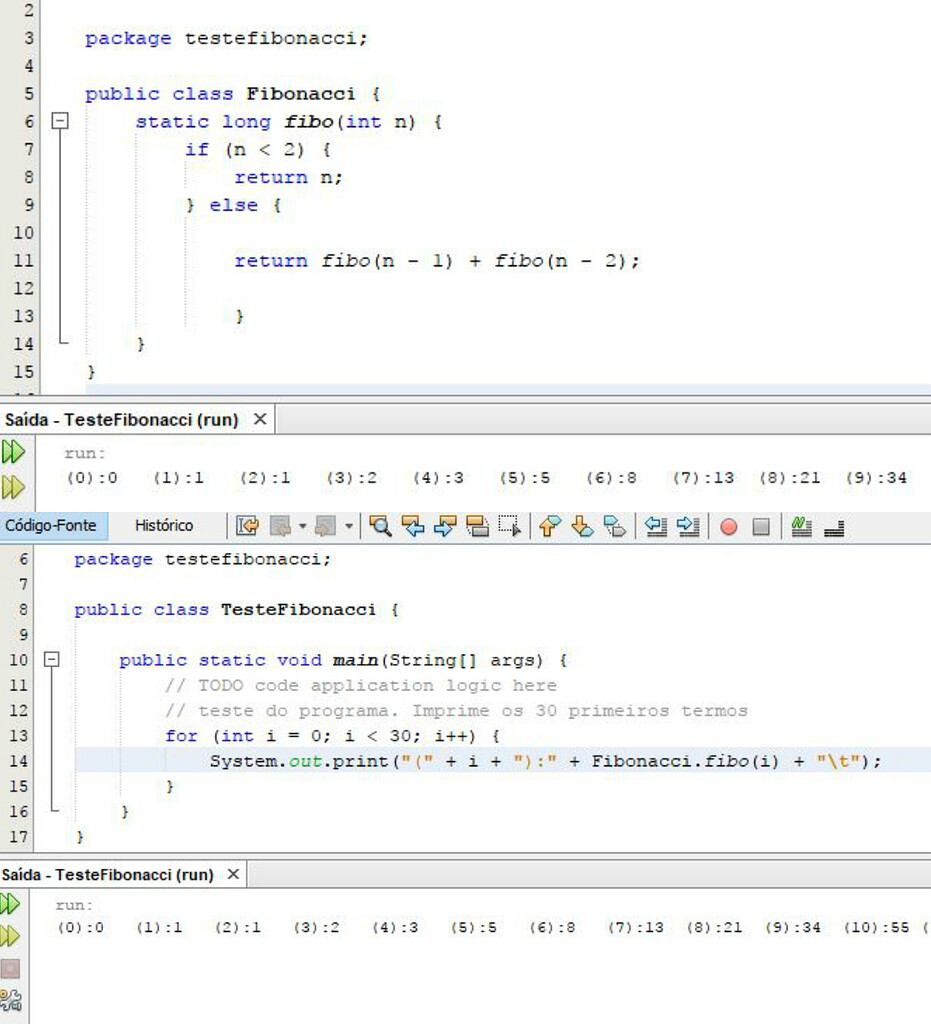
Task: Toggle Bookmark icon in editor toolbar
Action: click(x=614, y=526)
